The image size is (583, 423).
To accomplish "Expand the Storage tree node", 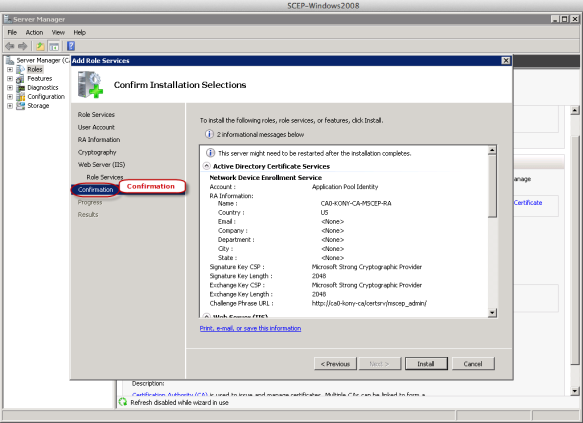I will pyautogui.click(x=10, y=106).
